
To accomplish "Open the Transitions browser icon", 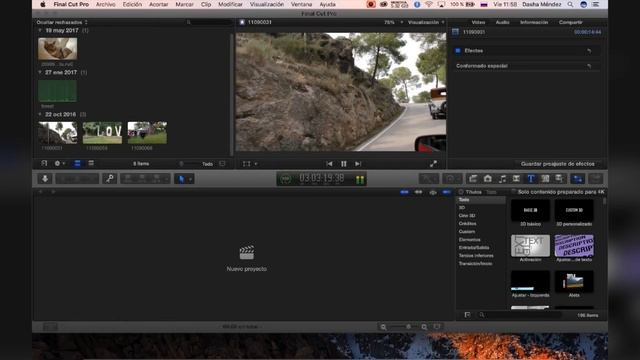I will (516, 178).
